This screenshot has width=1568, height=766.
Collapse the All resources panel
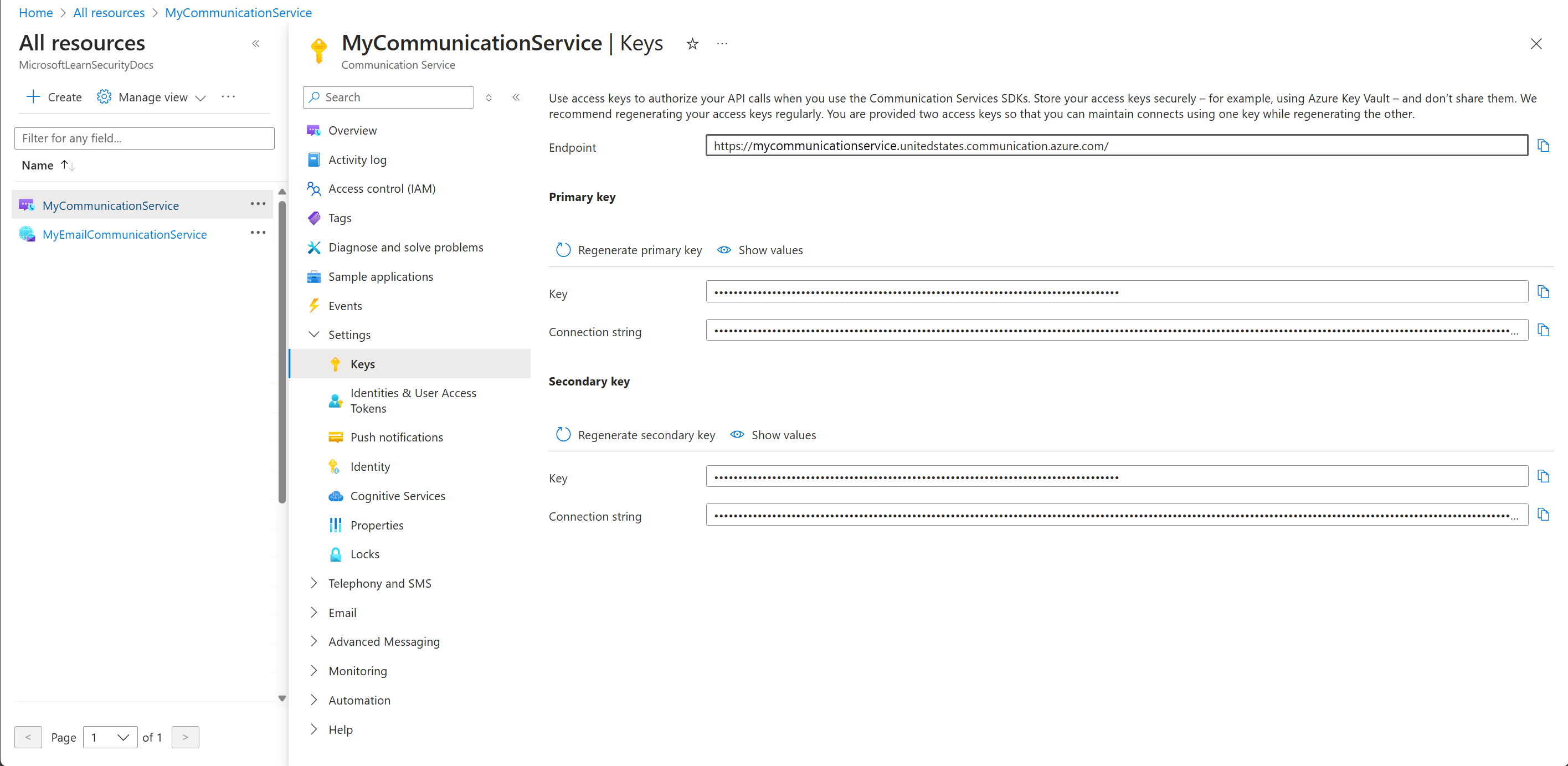[256, 44]
